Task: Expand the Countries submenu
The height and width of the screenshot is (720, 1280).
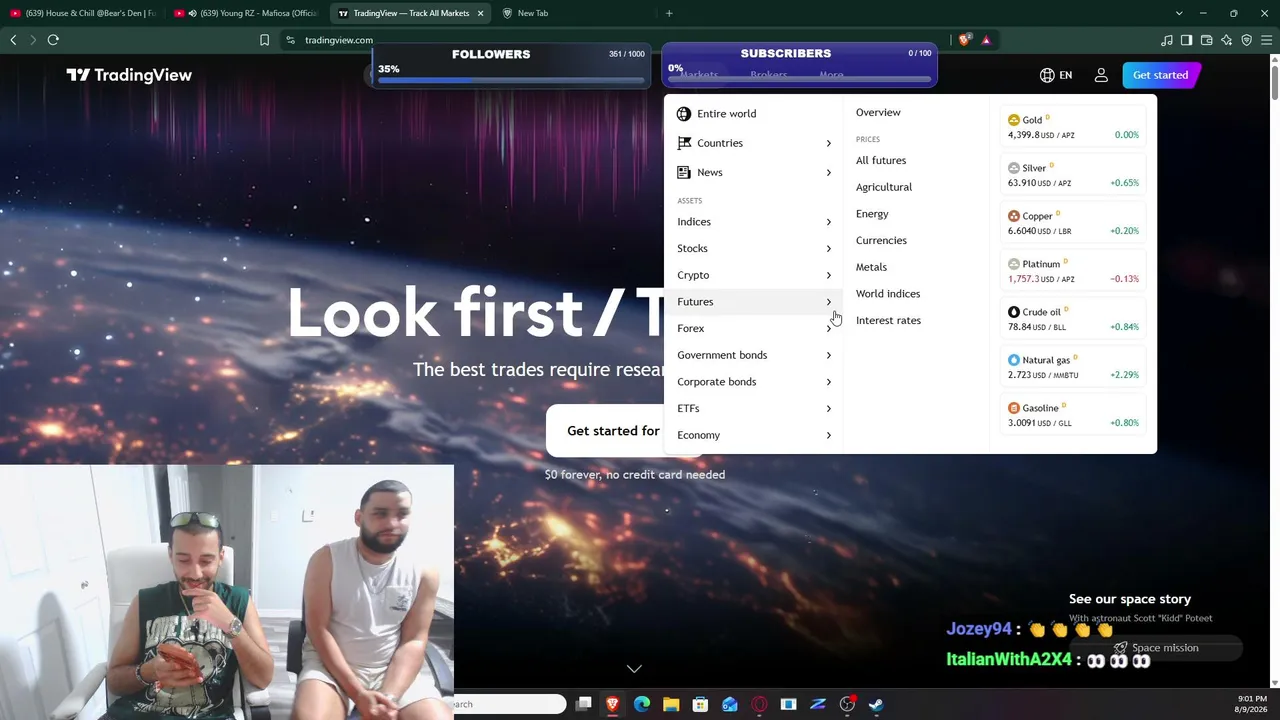Action: [754, 143]
